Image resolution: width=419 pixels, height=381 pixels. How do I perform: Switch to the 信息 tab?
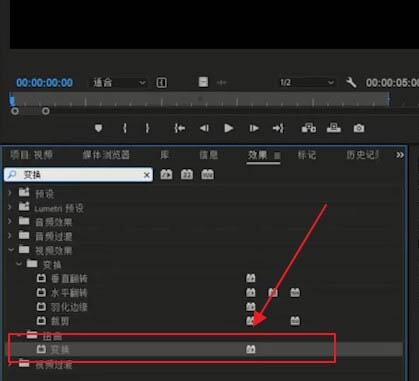[x=209, y=155]
